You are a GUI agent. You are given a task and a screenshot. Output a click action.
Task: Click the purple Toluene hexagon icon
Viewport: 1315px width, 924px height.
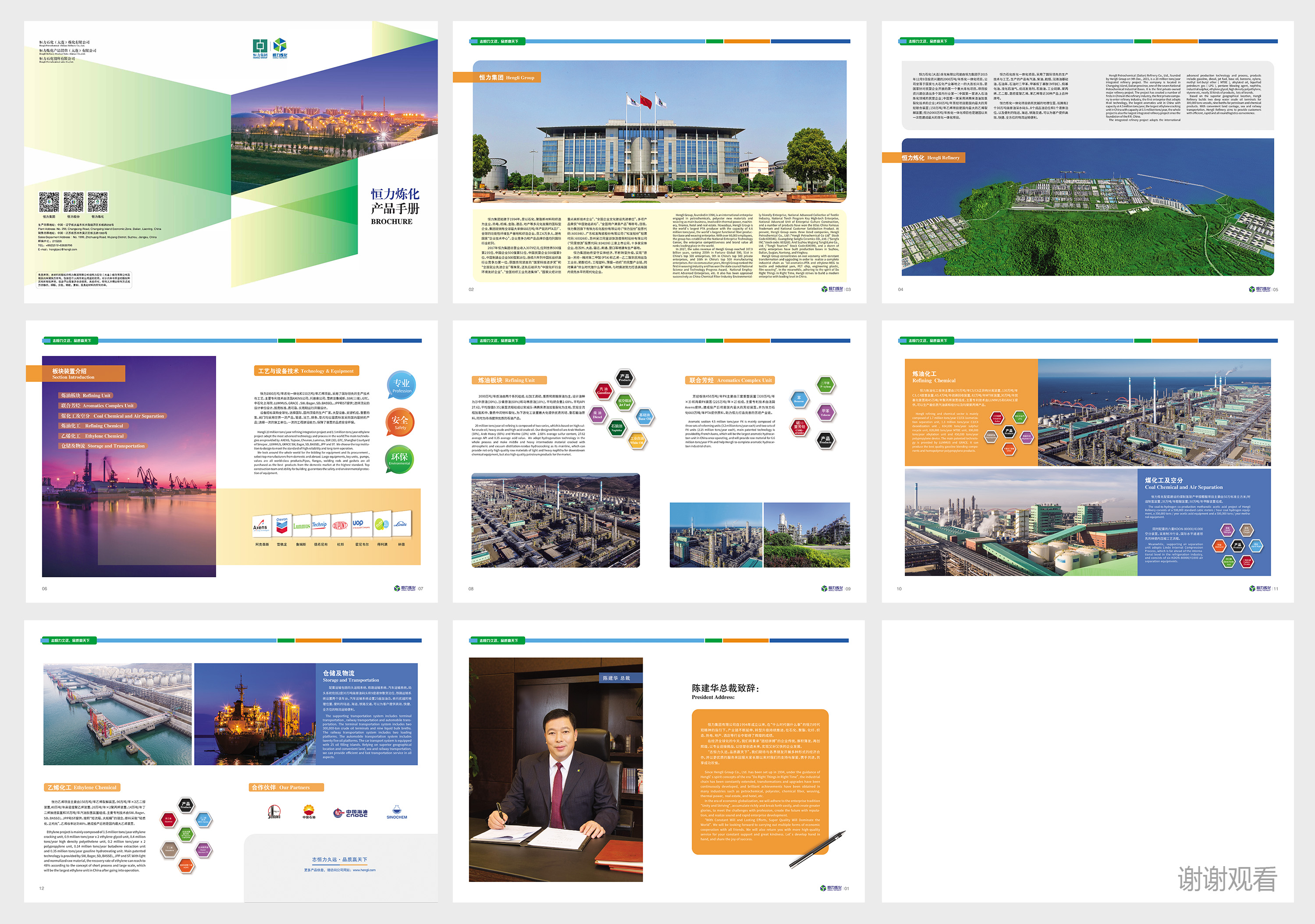825,412
